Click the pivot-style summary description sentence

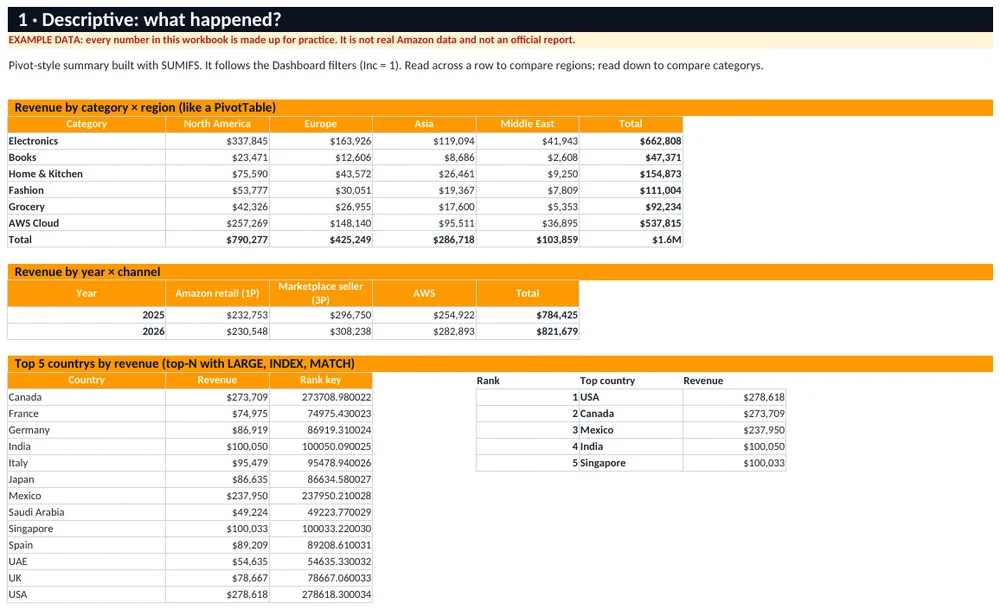point(386,65)
